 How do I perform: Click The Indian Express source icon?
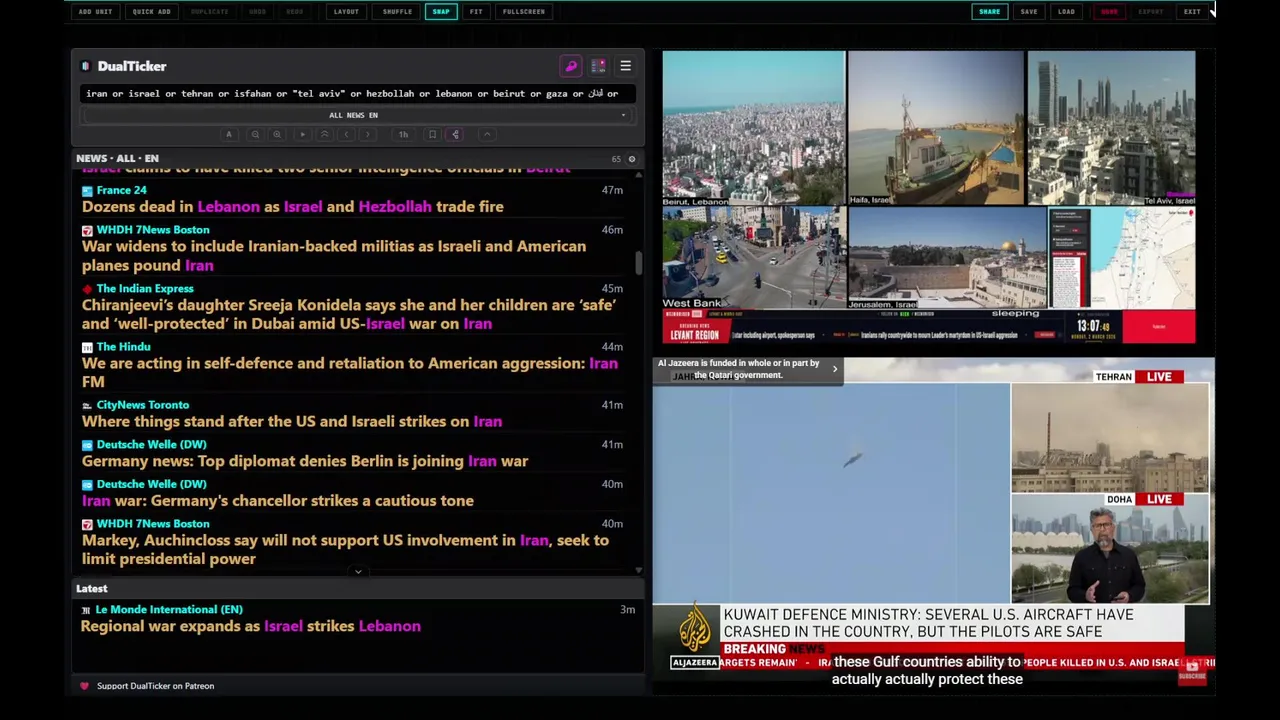tap(87, 289)
